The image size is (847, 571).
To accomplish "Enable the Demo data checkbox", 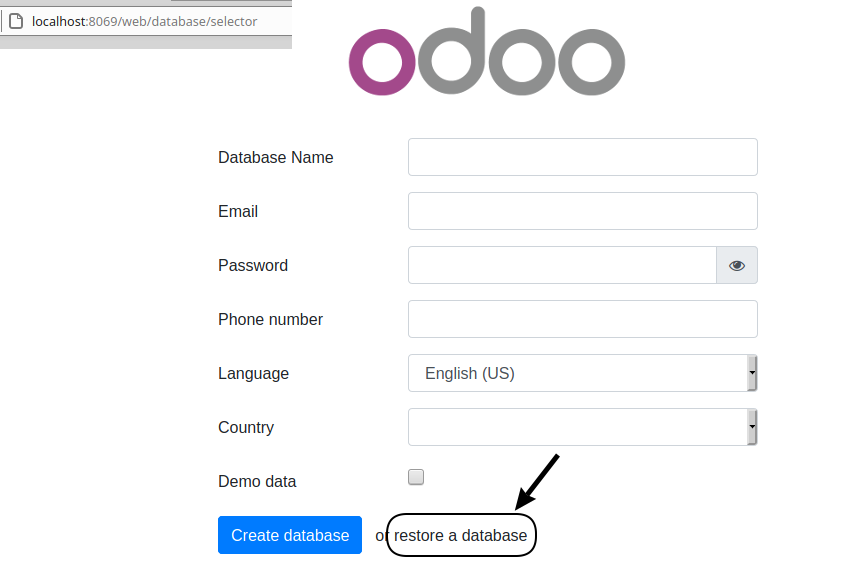I will [416, 477].
